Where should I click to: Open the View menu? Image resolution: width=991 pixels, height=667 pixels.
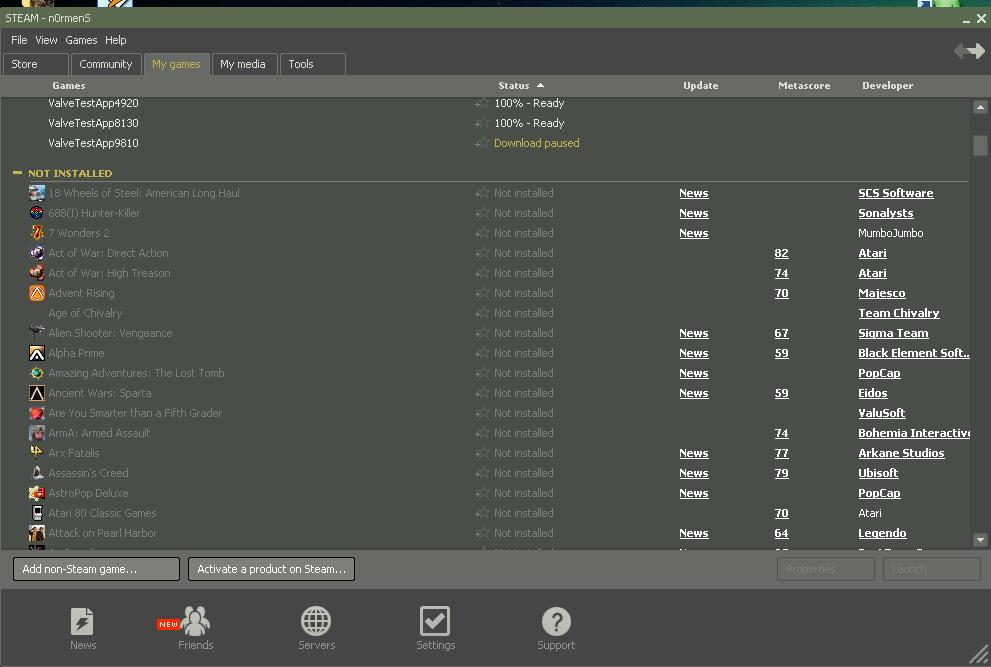(x=46, y=40)
